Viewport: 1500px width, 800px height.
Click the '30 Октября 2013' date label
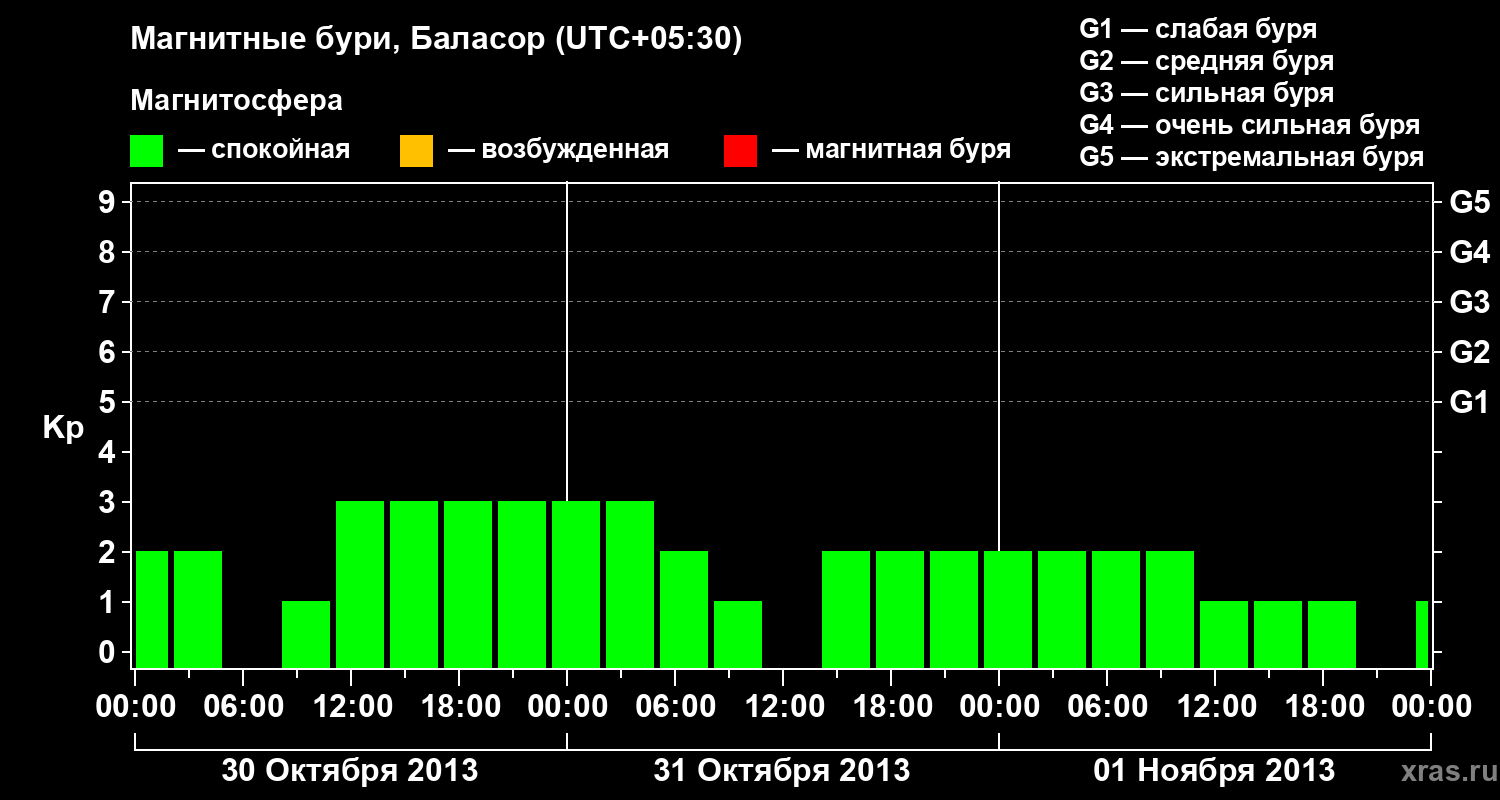(349, 771)
